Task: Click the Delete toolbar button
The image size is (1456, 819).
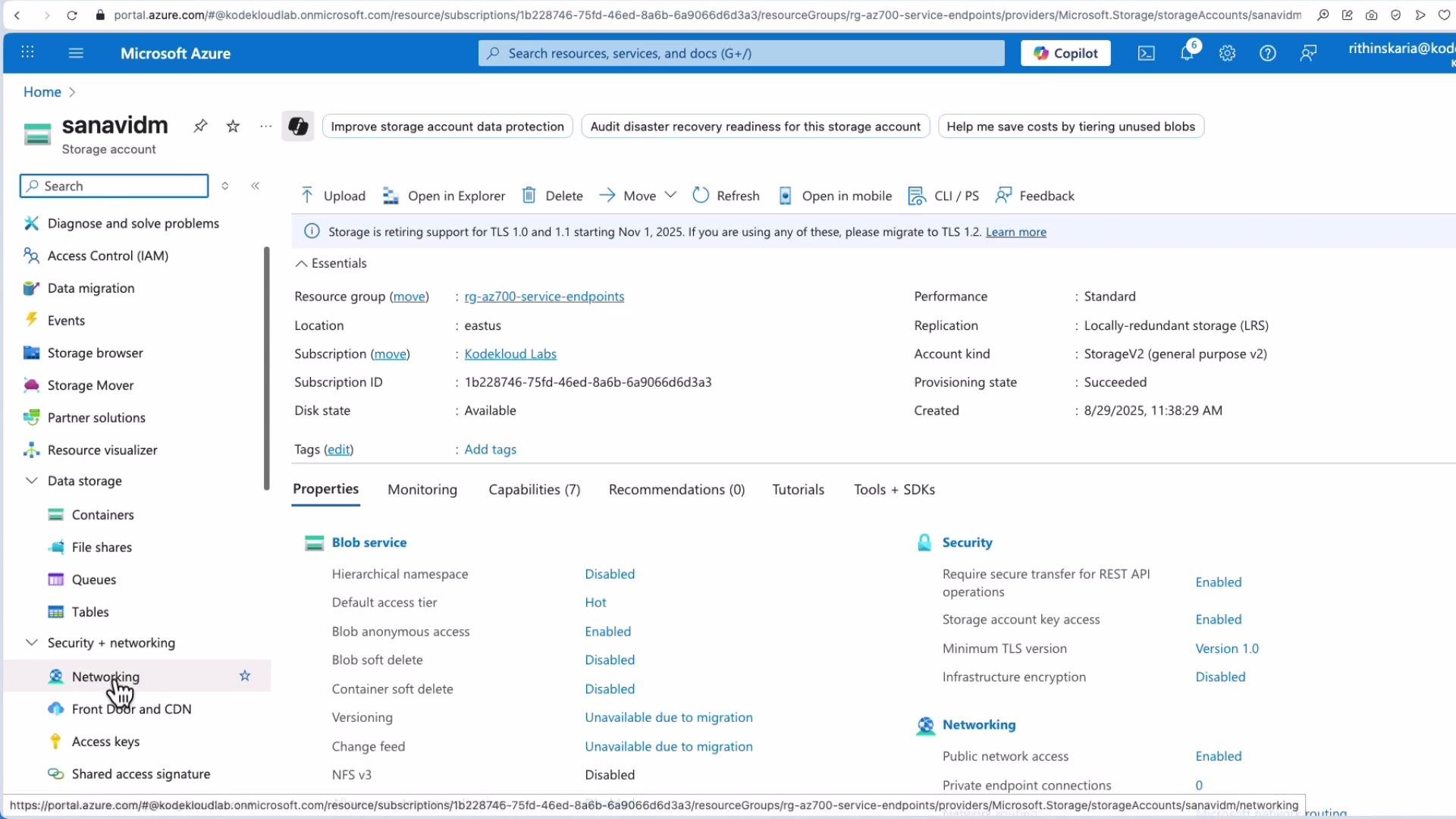Action: click(553, 196)
